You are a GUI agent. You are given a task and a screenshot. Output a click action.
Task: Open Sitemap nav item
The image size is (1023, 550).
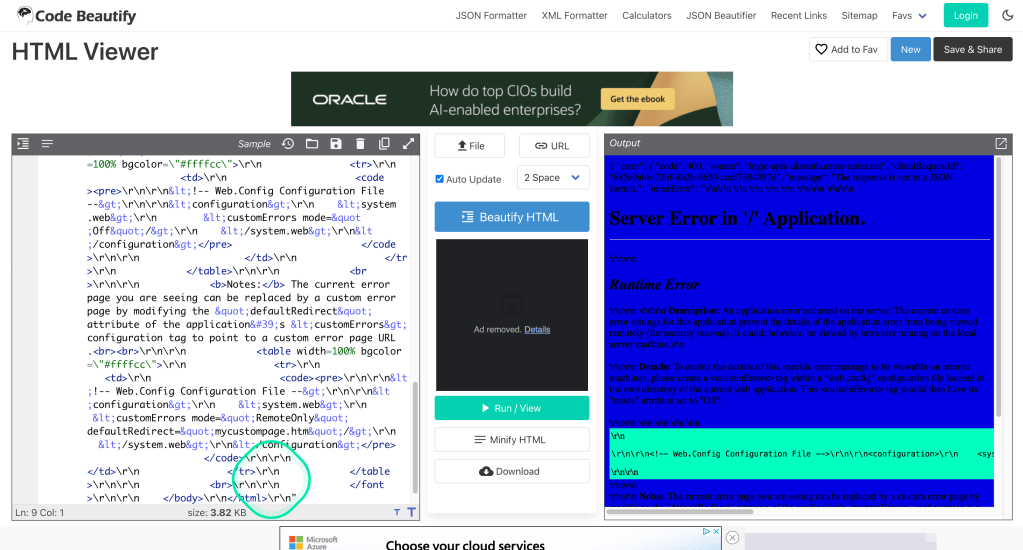pos(859,16)
